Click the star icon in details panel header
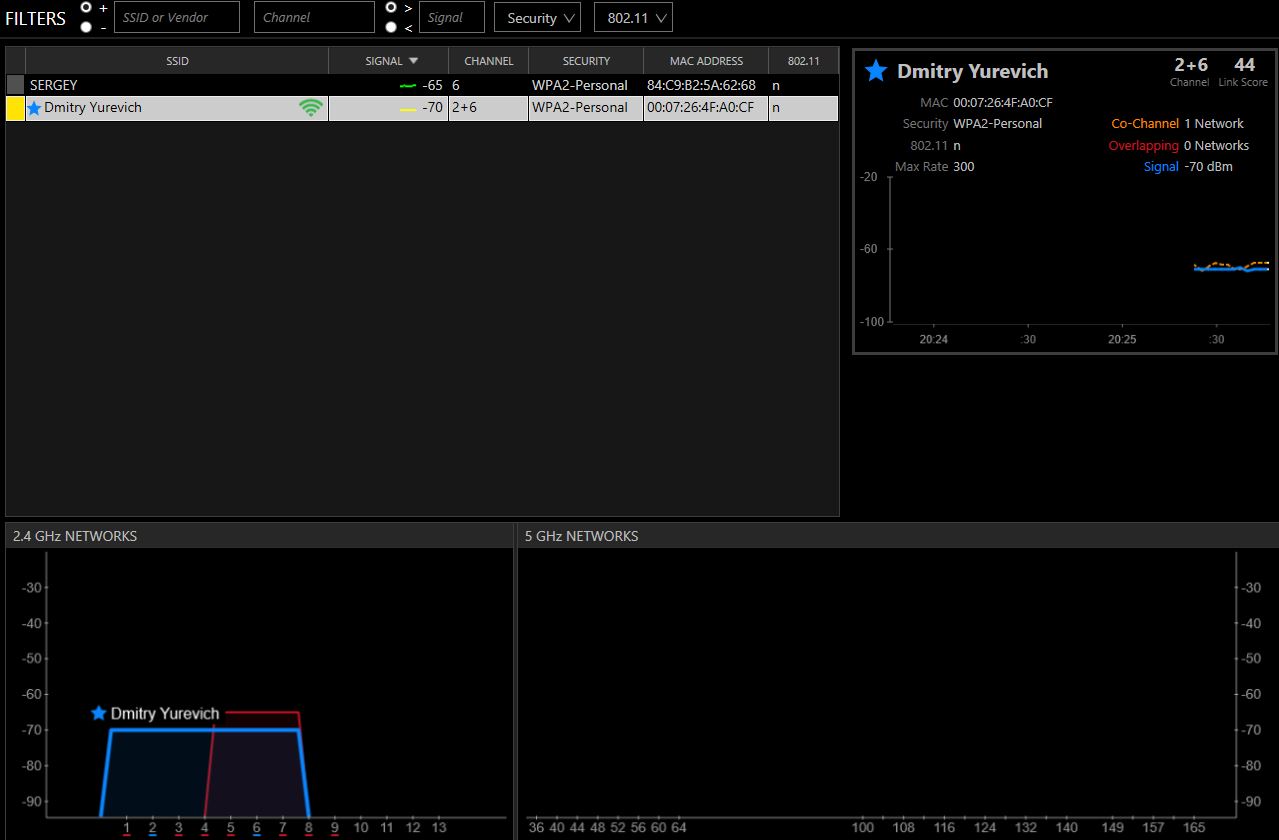Viewport: 1279px width, 840px height. pos(876,71)
